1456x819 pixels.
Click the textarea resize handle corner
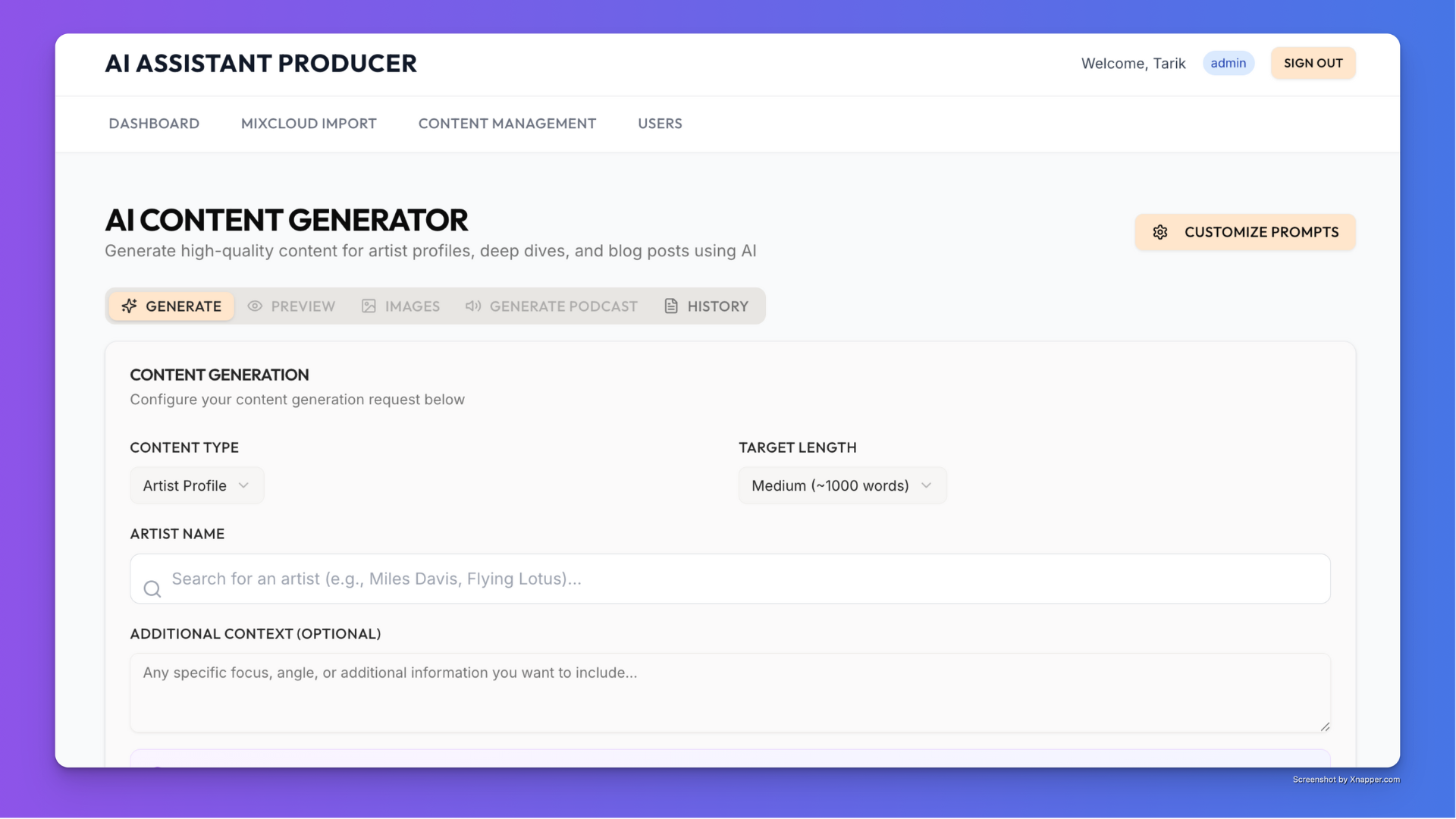pyautogui.click(x=1325, y=726)
